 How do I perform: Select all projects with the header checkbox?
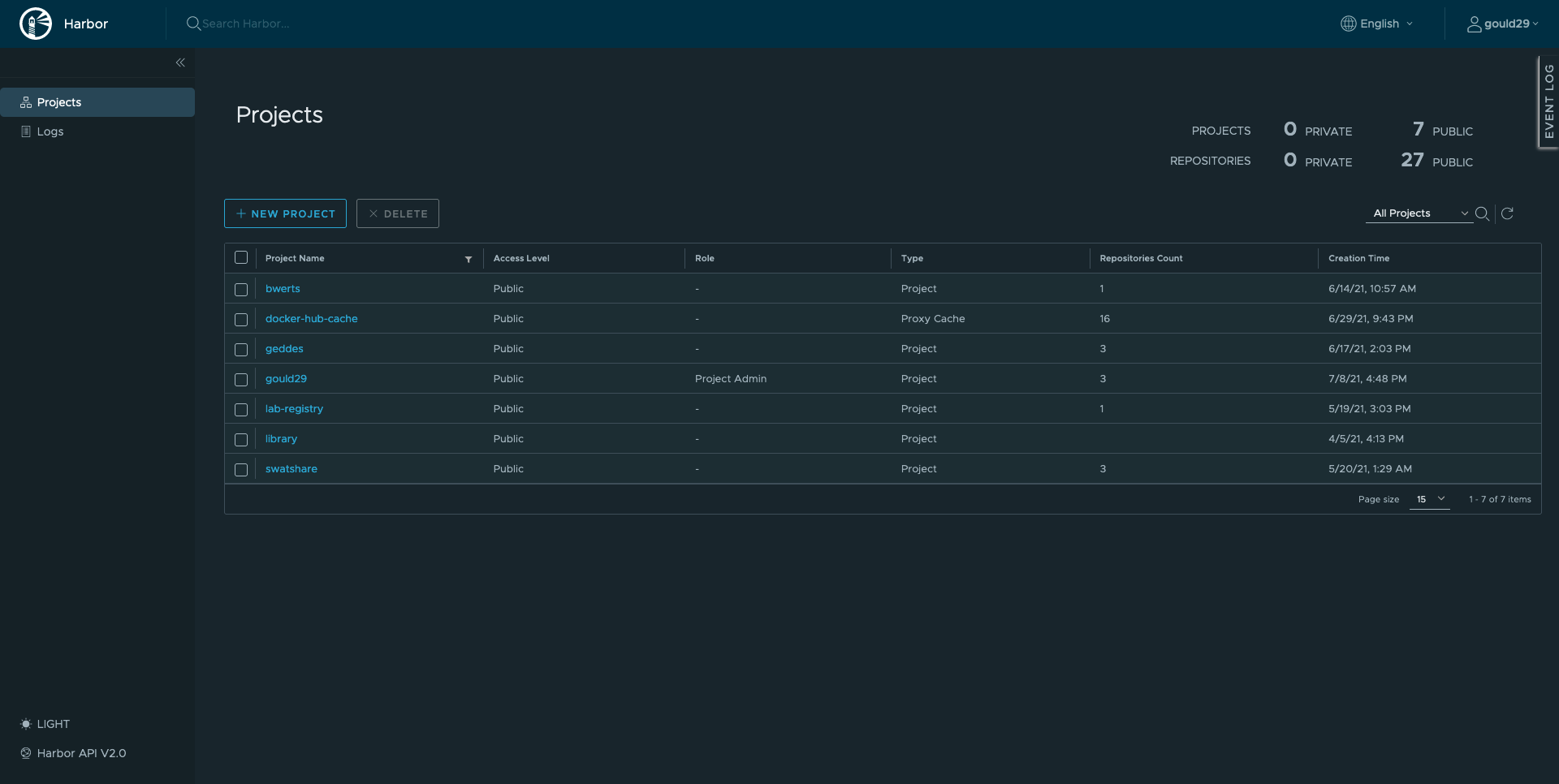[x=241, y=257]
